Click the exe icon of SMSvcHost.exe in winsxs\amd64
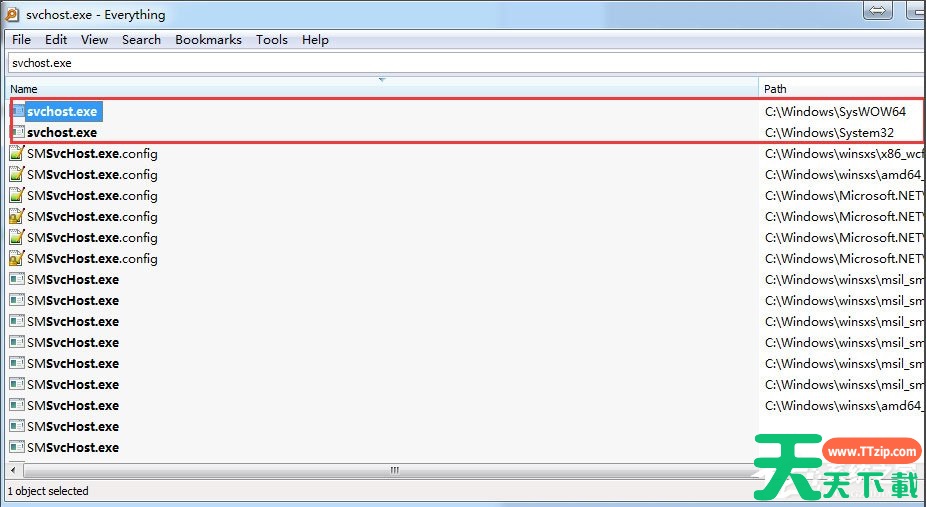Viewport: 926px width, 507px height. (x=17, y=405)
